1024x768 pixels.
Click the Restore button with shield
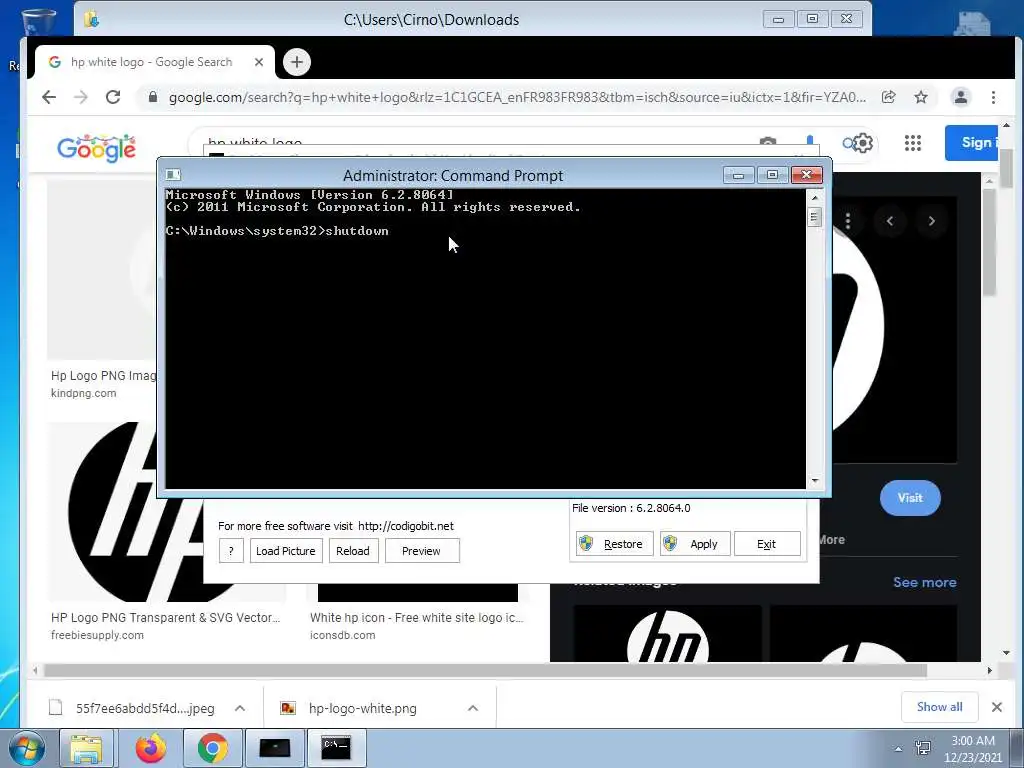pos(614,543)
